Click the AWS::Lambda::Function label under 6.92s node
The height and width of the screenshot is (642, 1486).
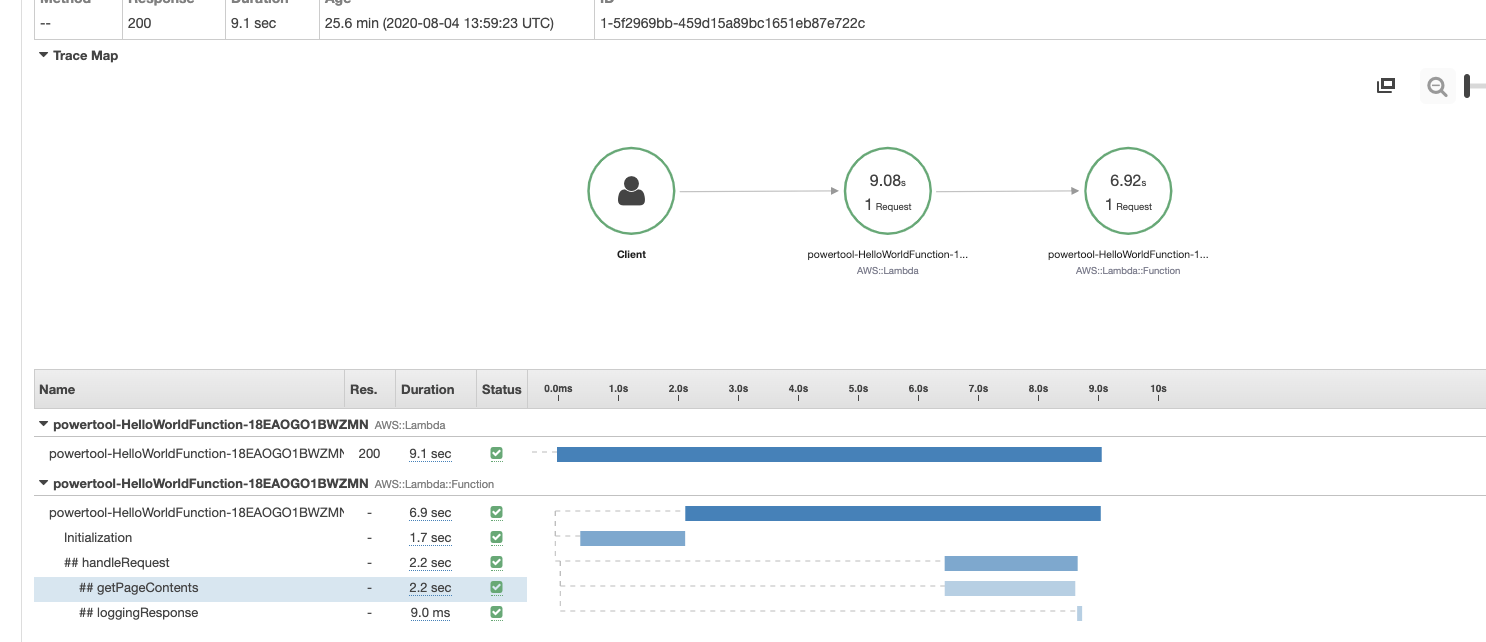(x=1128, y=270)
